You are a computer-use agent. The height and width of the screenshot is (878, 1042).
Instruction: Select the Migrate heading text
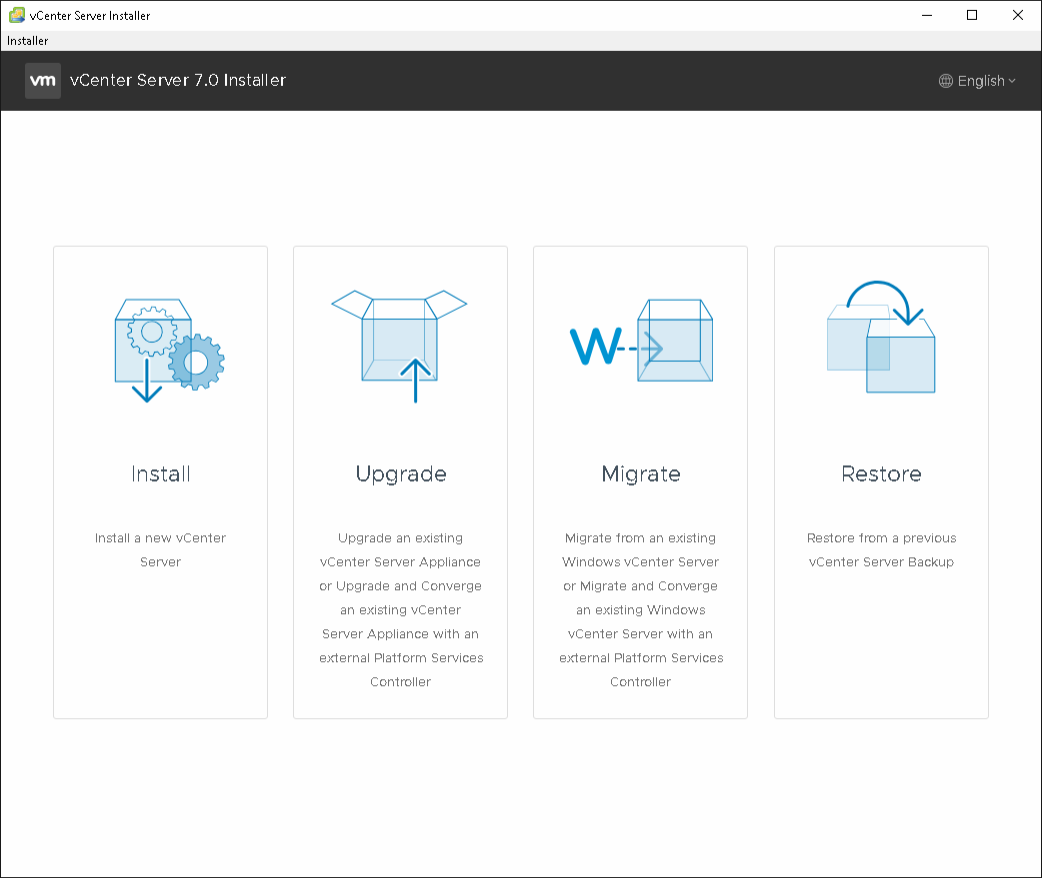[x=641, y=474]
